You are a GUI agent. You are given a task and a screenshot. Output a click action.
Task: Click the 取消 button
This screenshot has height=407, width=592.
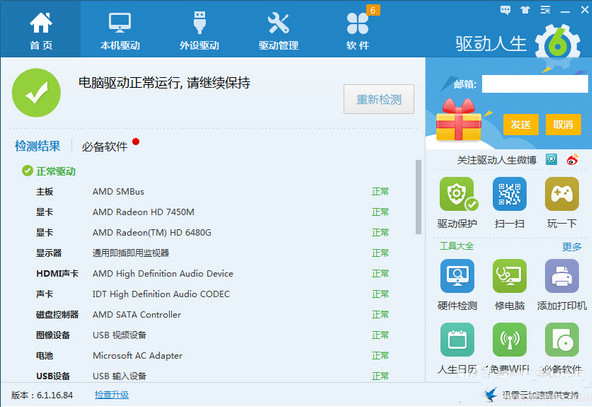pos(563,124)
